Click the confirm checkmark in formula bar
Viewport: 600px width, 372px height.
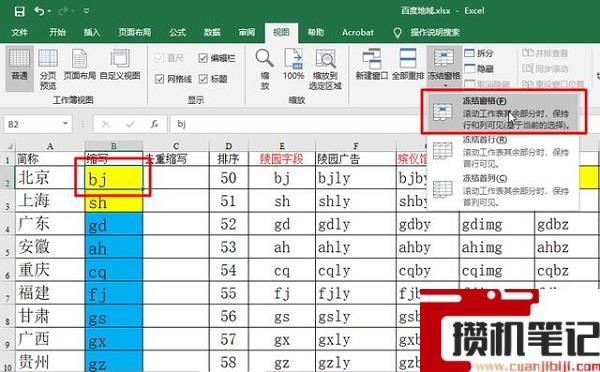click(130, 124)
